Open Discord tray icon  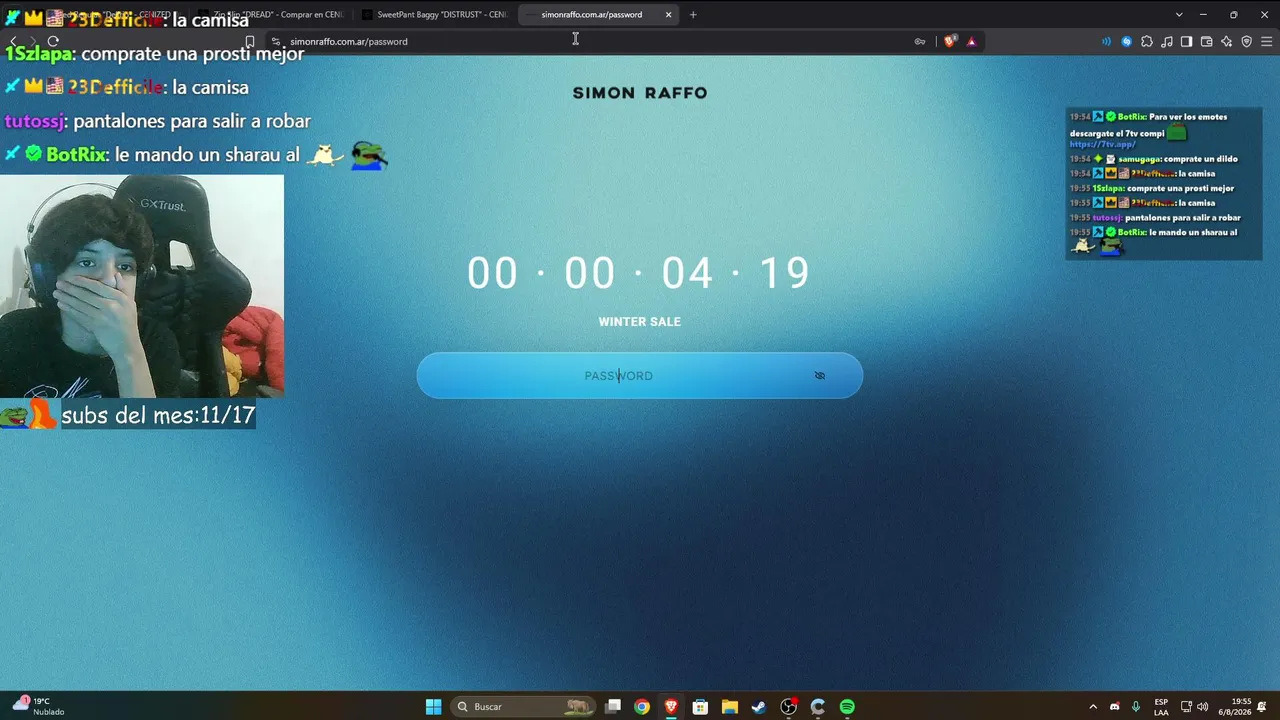pos(1115,707)
